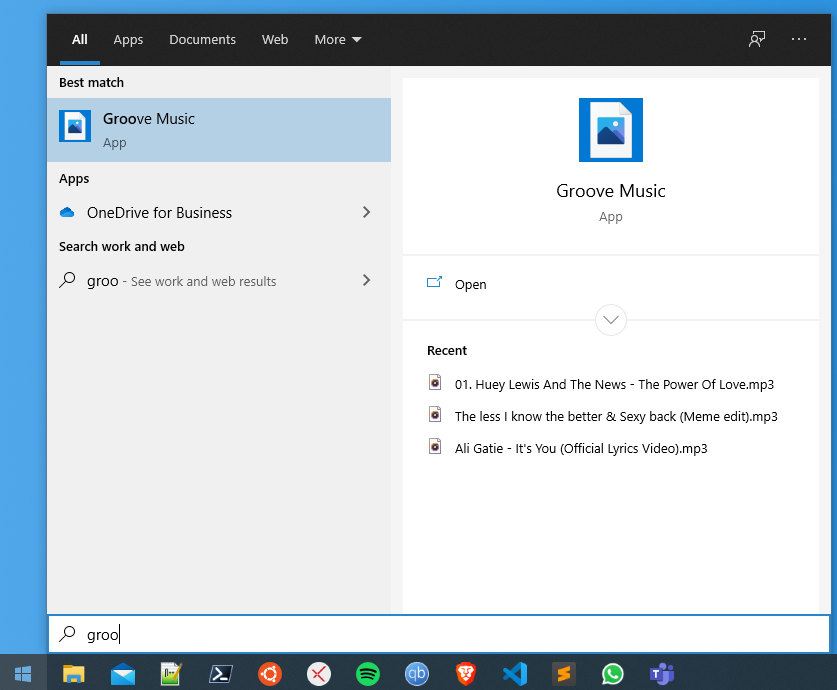The height and width of the screenshot is (690, 837).
Task: Open qBittorrent from the taskbar
Action: click(x=416, y=674)
